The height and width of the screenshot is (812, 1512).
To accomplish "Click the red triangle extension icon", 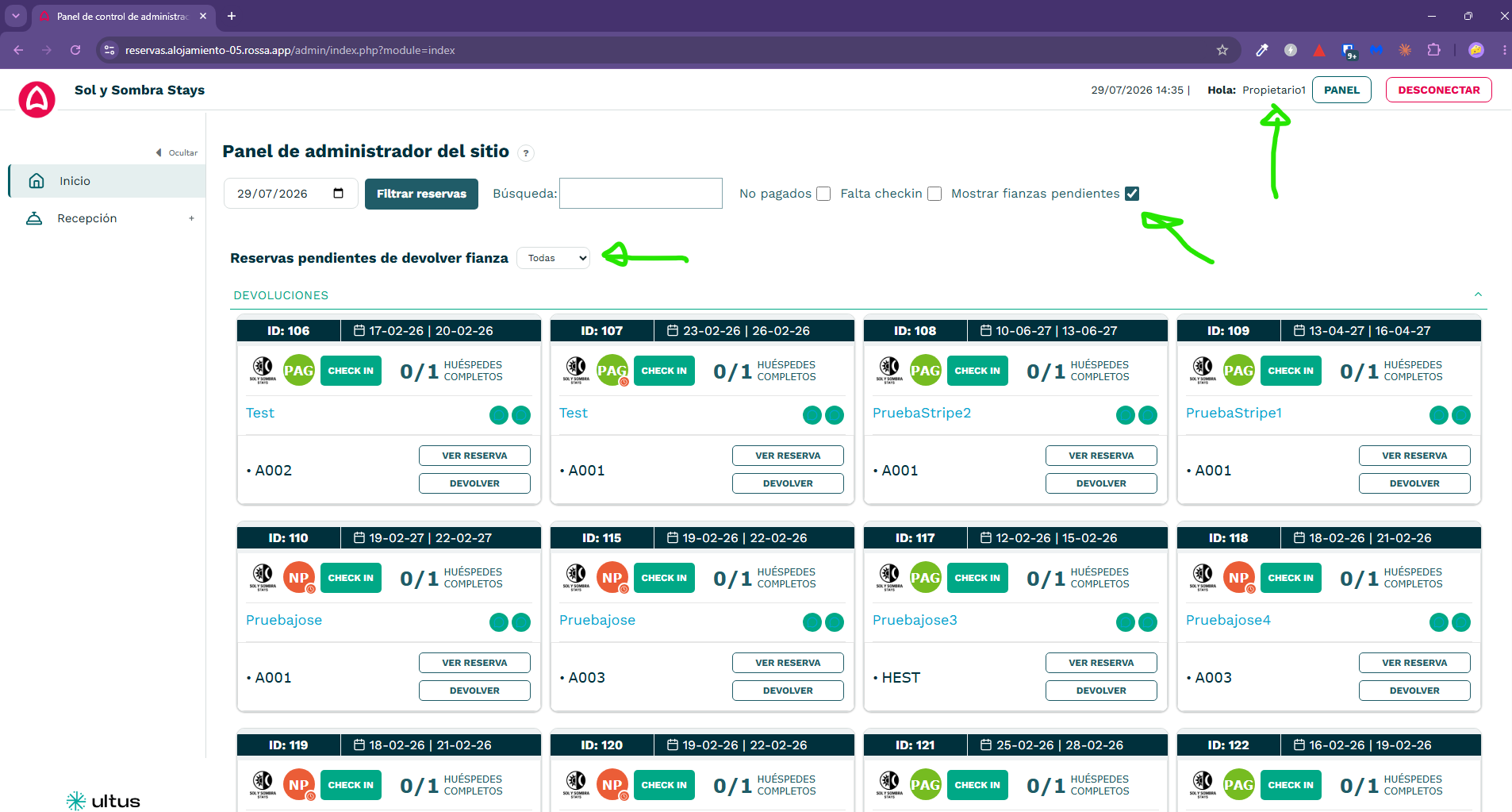I will coord(1319,50).
